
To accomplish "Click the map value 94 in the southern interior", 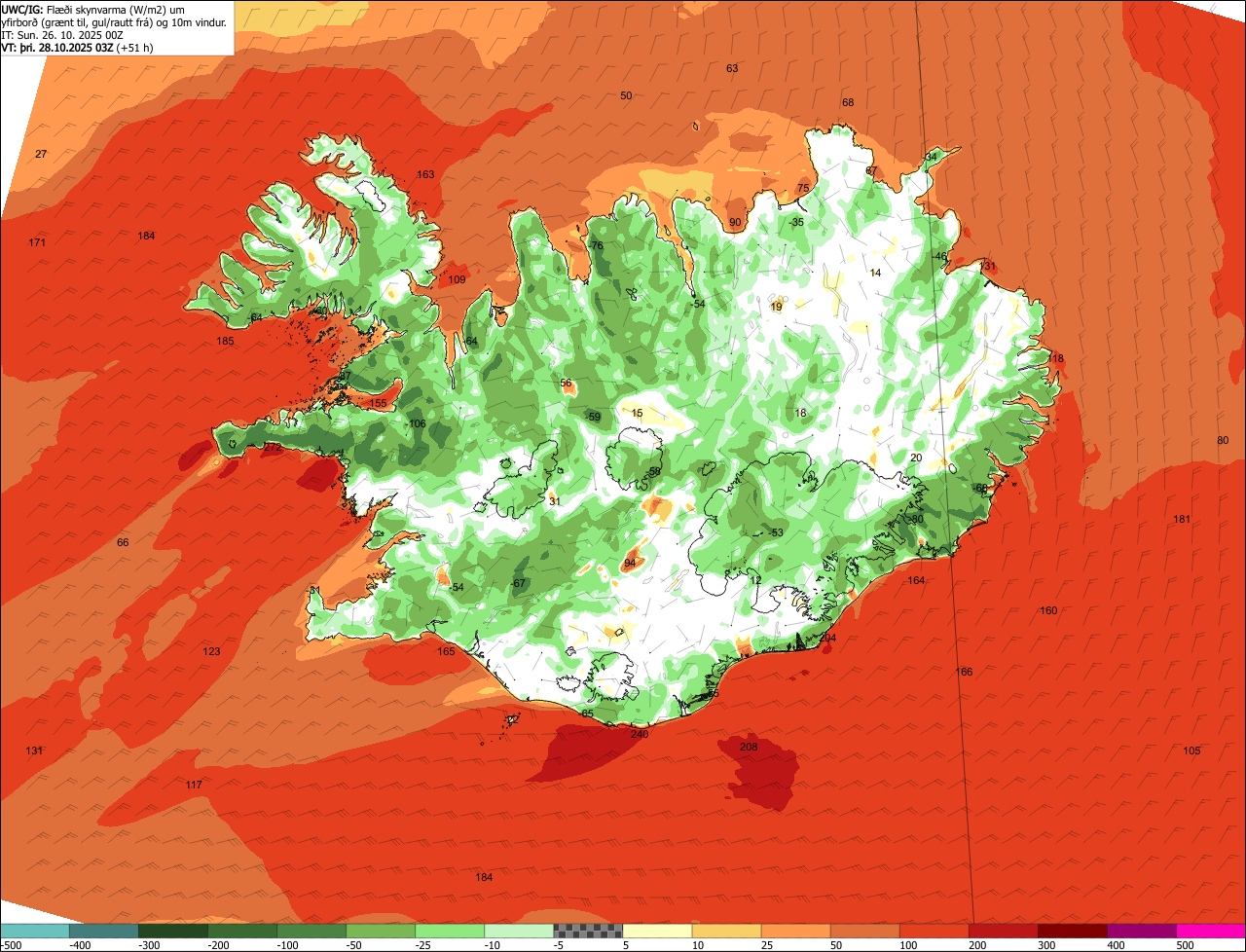I will 630,563.
